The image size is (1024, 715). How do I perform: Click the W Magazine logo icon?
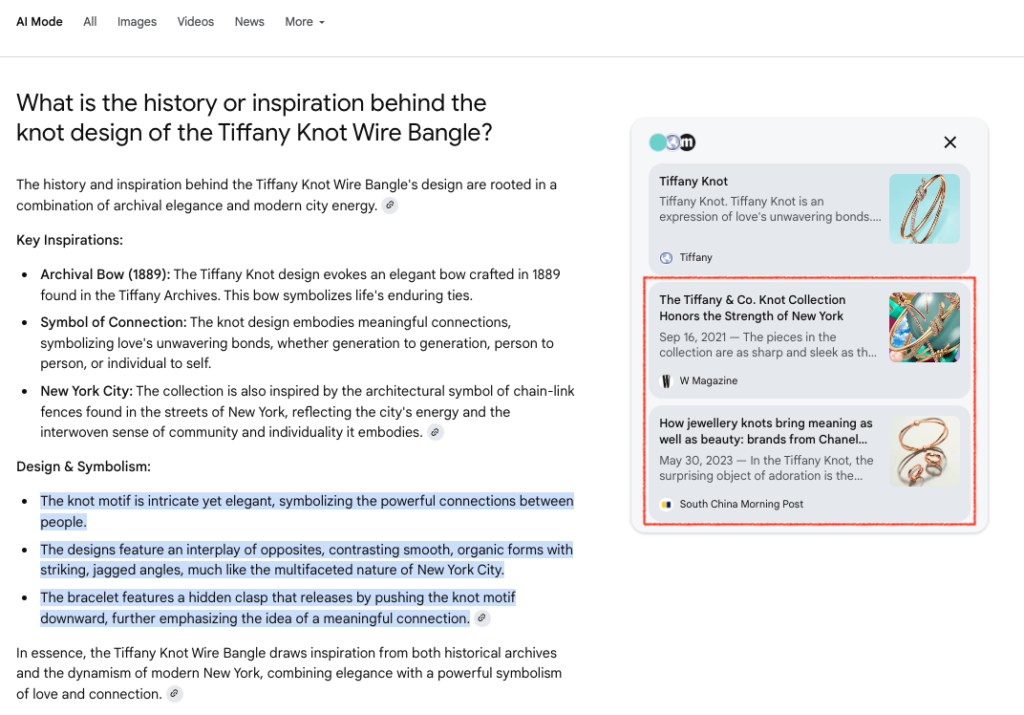[666, 381]
